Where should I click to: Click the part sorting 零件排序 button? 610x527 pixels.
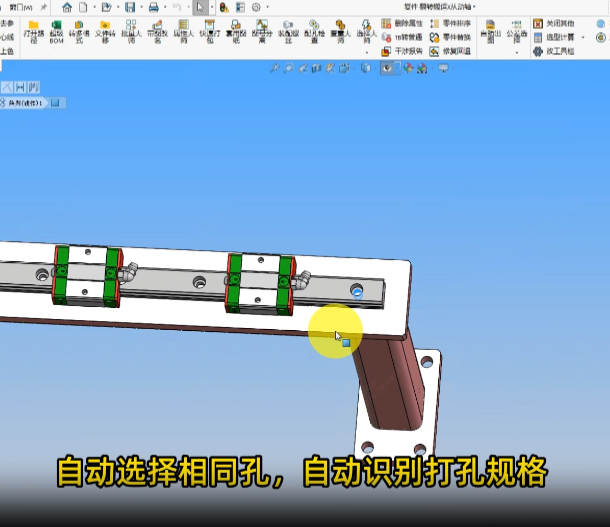450,23
